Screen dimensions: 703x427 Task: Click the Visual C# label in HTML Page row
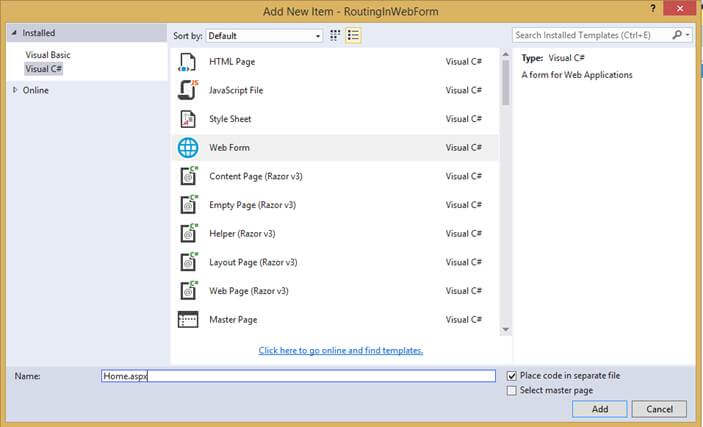(464, 62)
